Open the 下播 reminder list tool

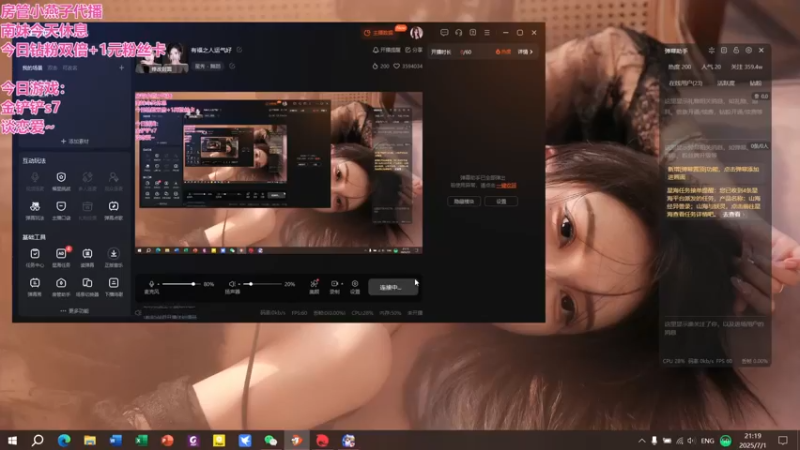113,286
